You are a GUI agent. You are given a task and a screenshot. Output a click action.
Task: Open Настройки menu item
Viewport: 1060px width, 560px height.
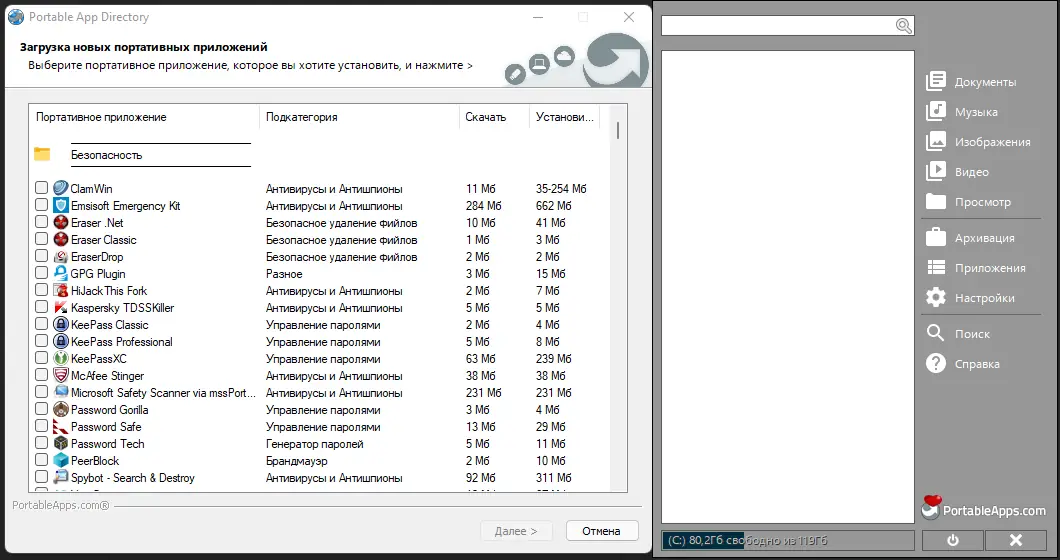pyautogui.click(x=969, y=298)
